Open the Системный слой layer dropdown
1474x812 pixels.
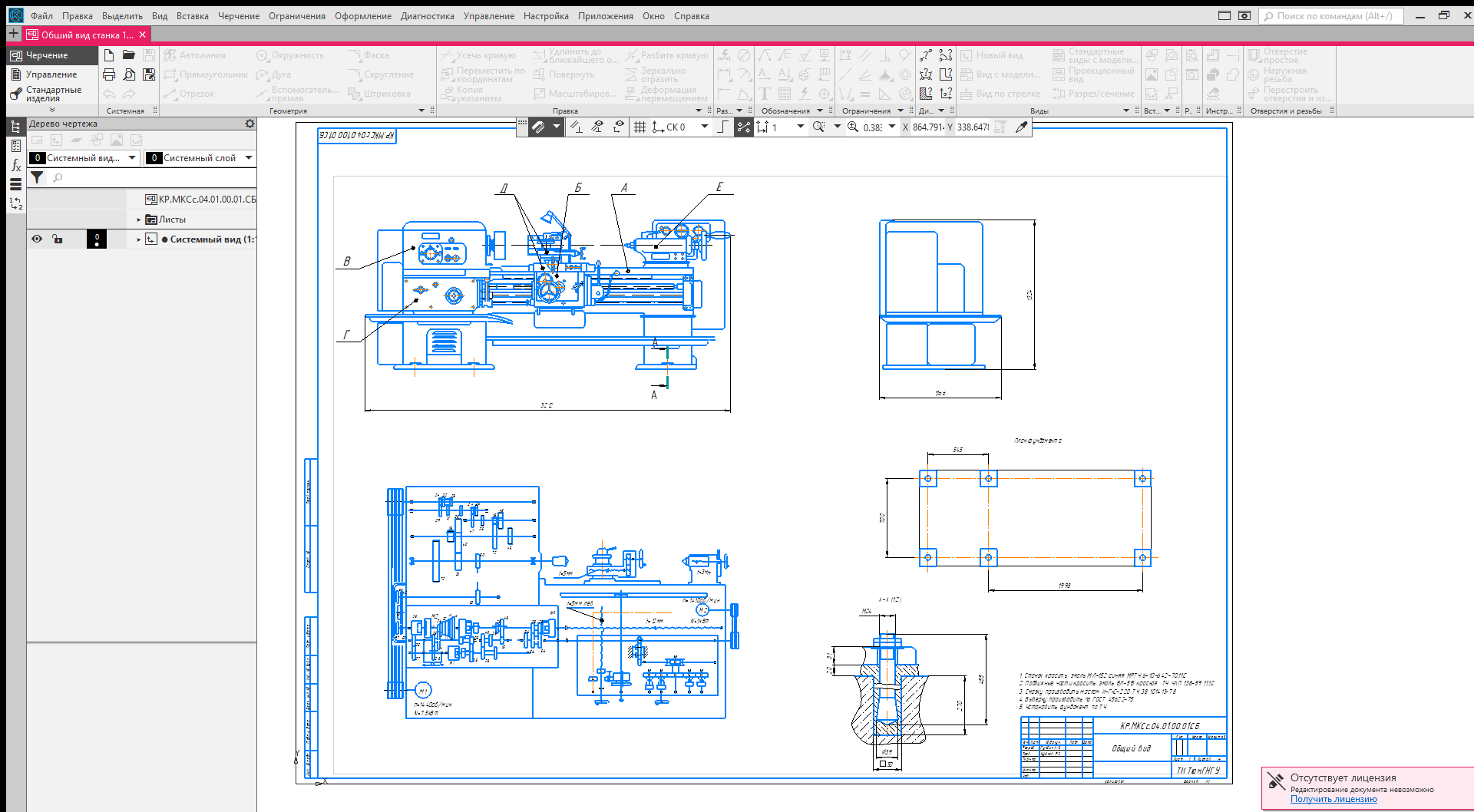249,158
